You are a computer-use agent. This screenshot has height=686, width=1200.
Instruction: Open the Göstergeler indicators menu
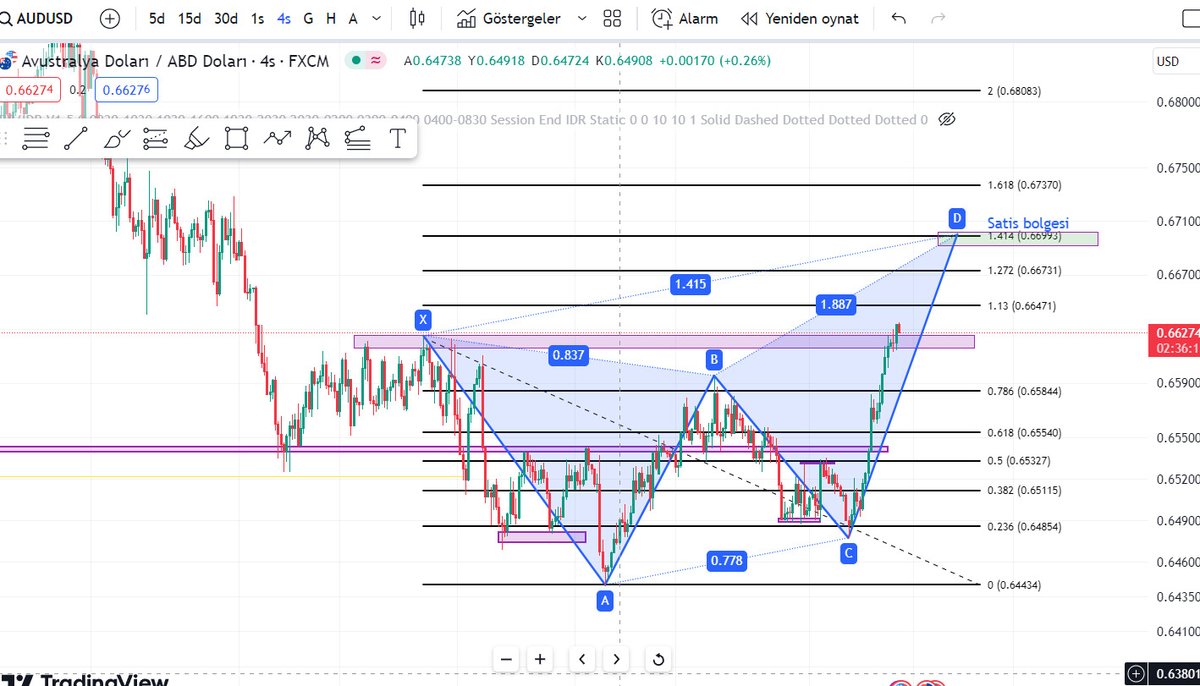508,18
